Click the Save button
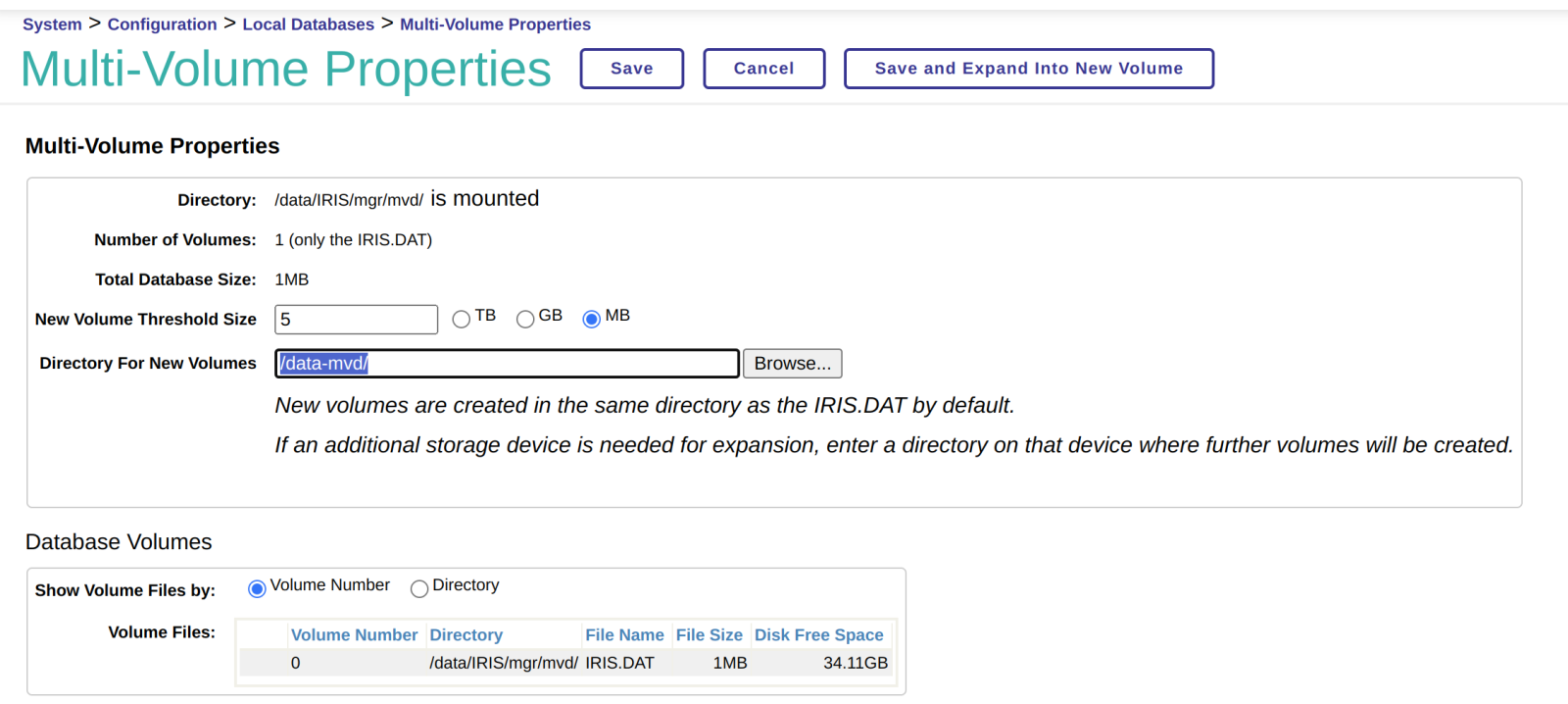Image resolution: width=1568 pixels, height=704 pixels. click(631, 69)
